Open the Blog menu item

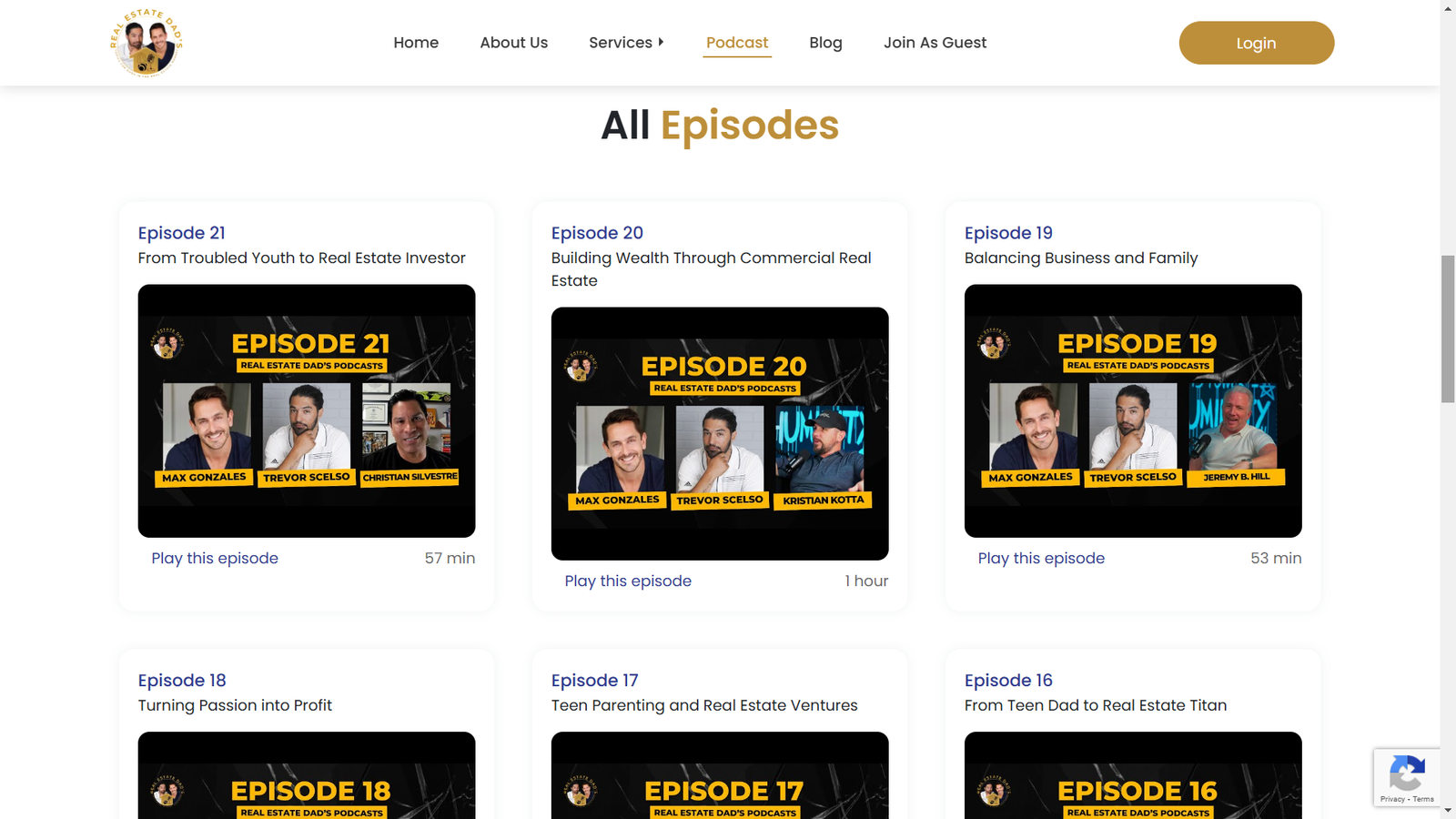pos(825,43)
